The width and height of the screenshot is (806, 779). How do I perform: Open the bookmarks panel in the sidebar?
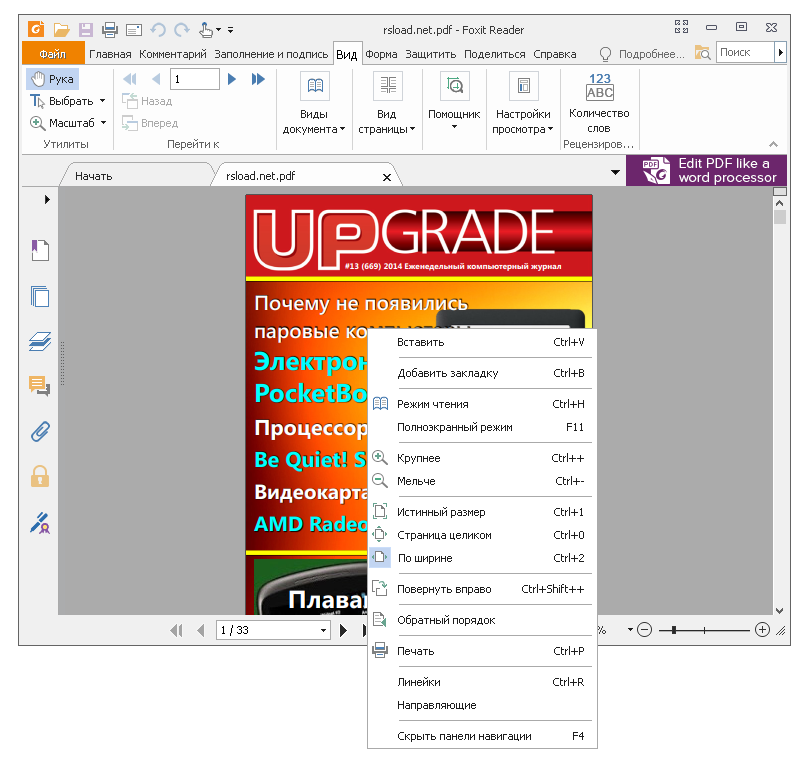39,250
